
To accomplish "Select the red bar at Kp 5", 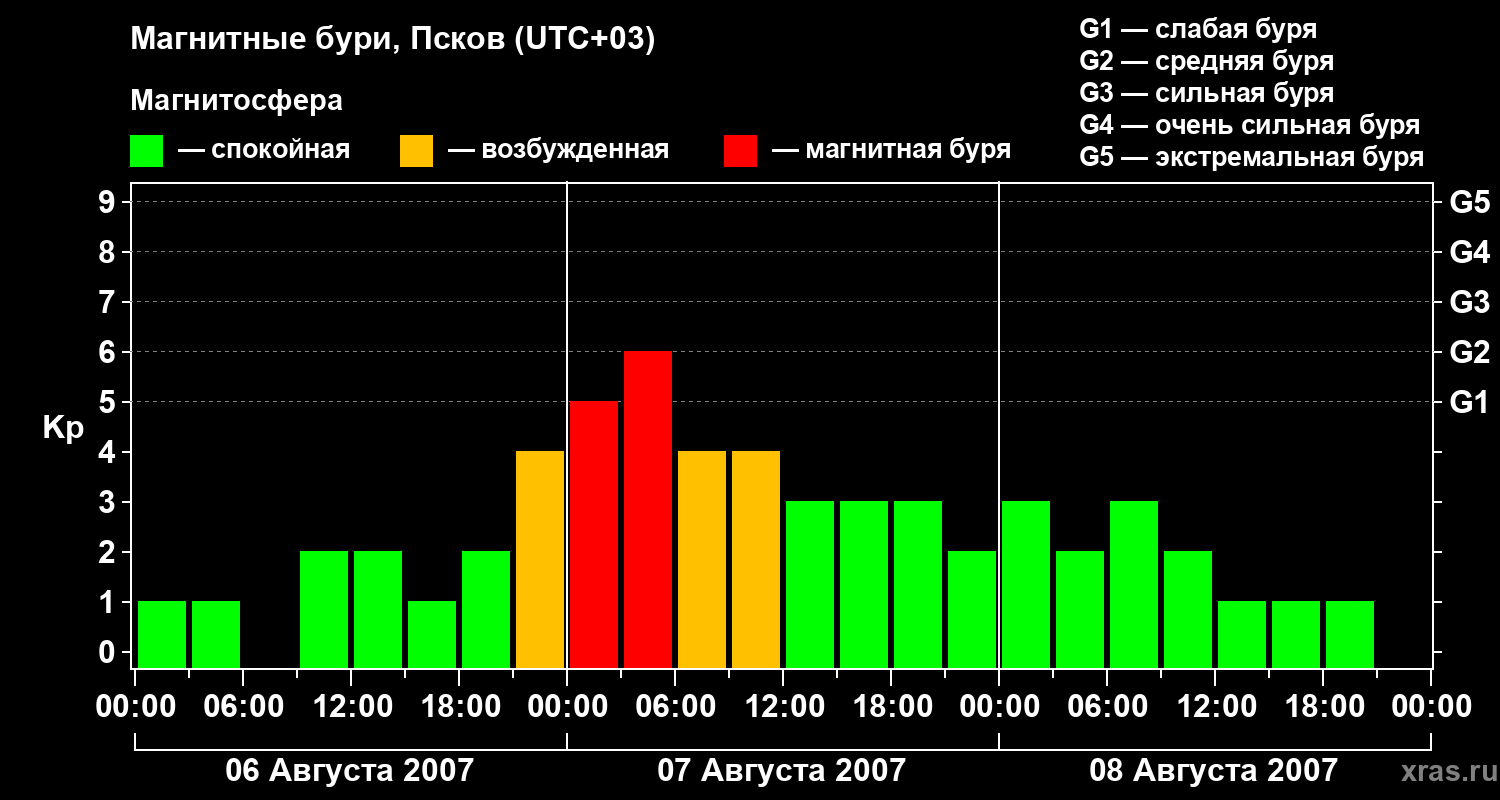I will pos(594,535).
